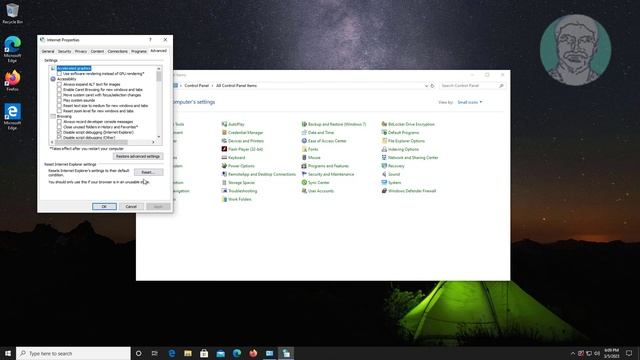Screen dimensions: 640x360
Task: Show hidden system tray icons
Action: click(573, 353)
